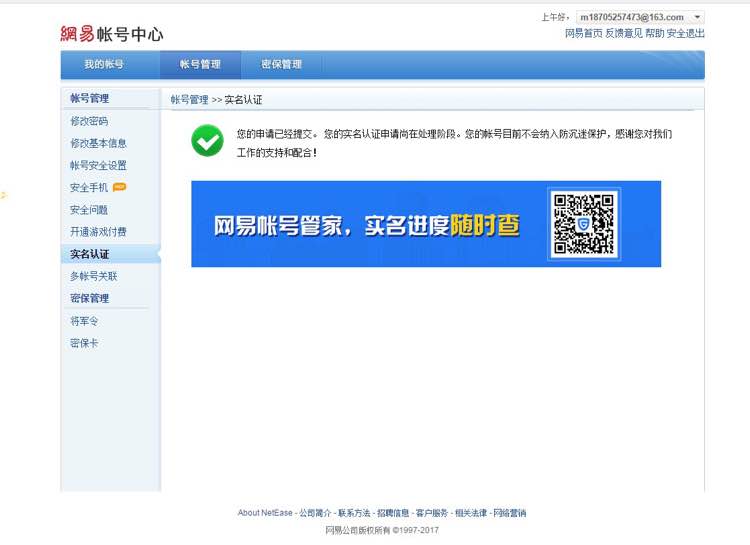Click the 网易帐号管家 blue banner
This screenshot has height=545, width=750.
426,224
